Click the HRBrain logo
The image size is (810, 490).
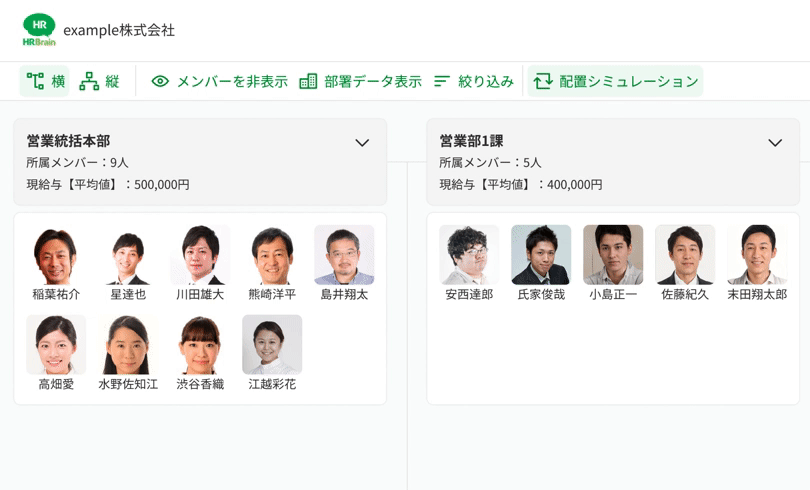tap(39, 30)
